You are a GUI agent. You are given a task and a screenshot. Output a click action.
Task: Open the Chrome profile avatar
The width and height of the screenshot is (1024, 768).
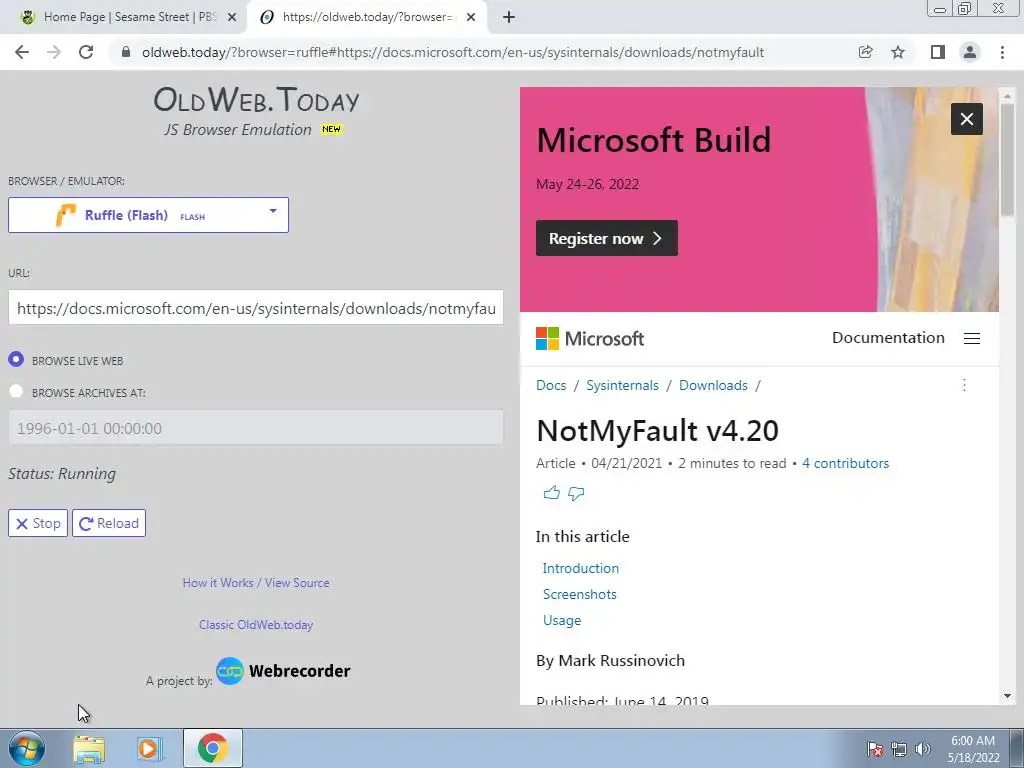pos(970,52)
